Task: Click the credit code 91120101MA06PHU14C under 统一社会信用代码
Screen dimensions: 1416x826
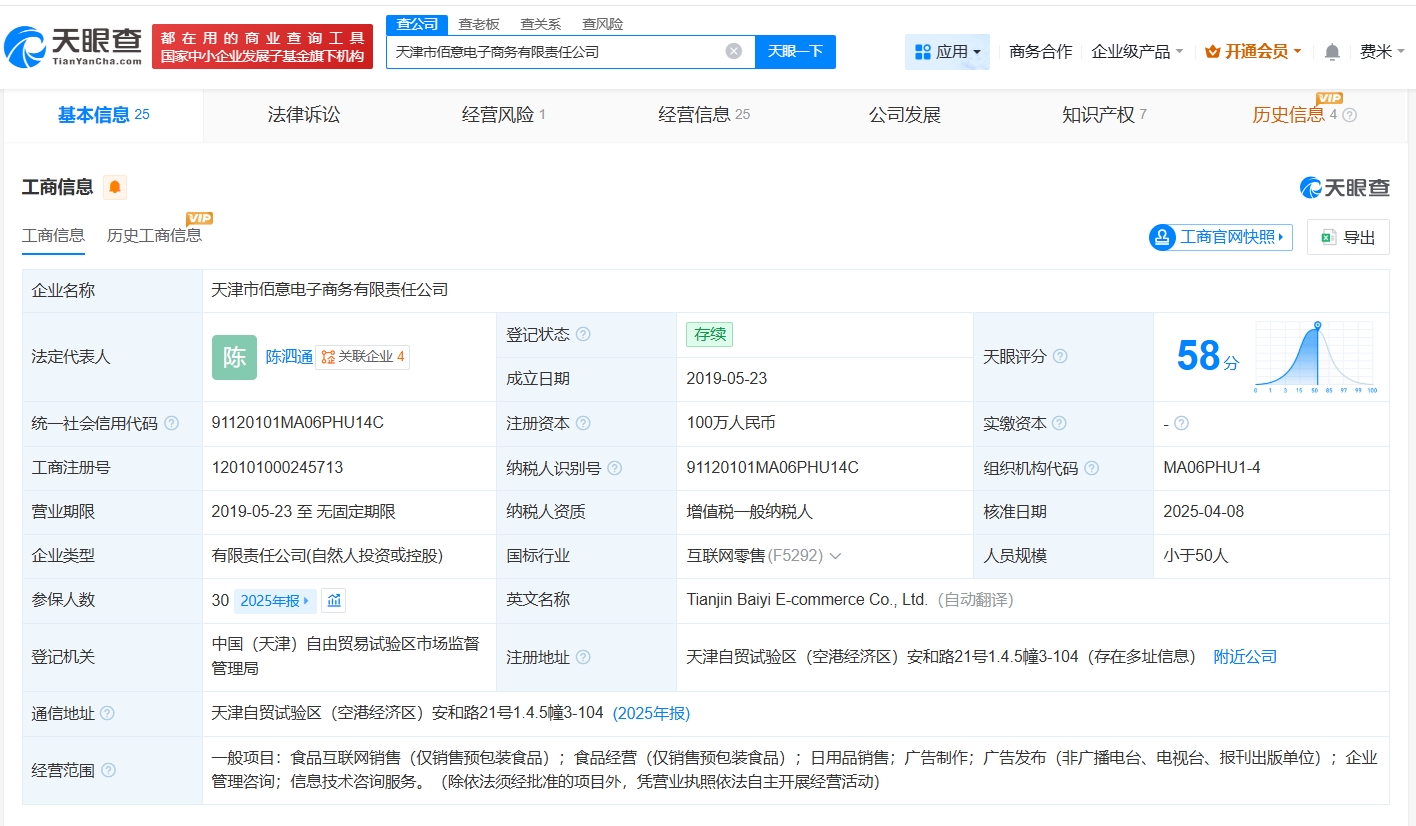Action: (298, 423)
